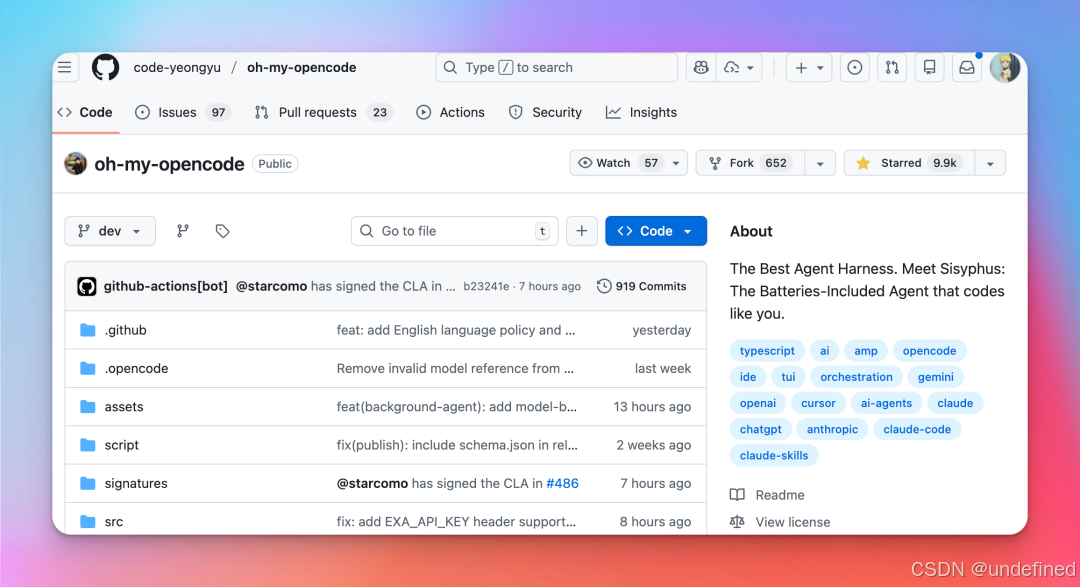Go to code-yeongyu owner link

coord(177,68)
